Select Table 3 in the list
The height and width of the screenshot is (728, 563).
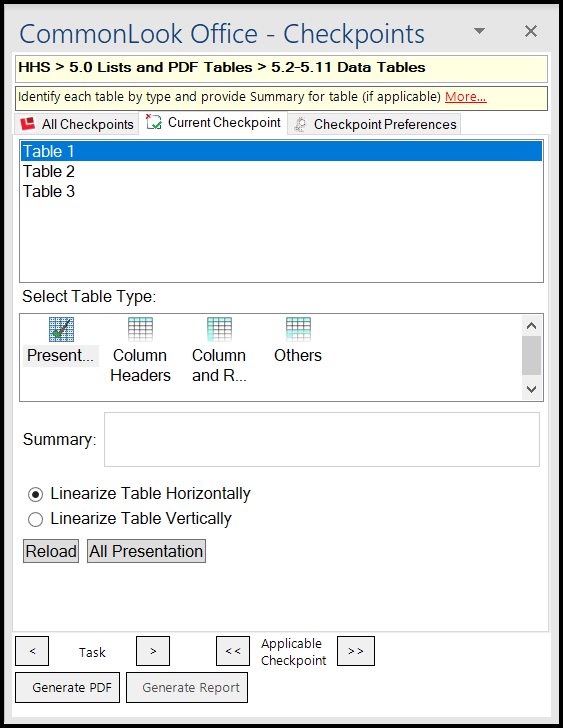tap(281, 191)
